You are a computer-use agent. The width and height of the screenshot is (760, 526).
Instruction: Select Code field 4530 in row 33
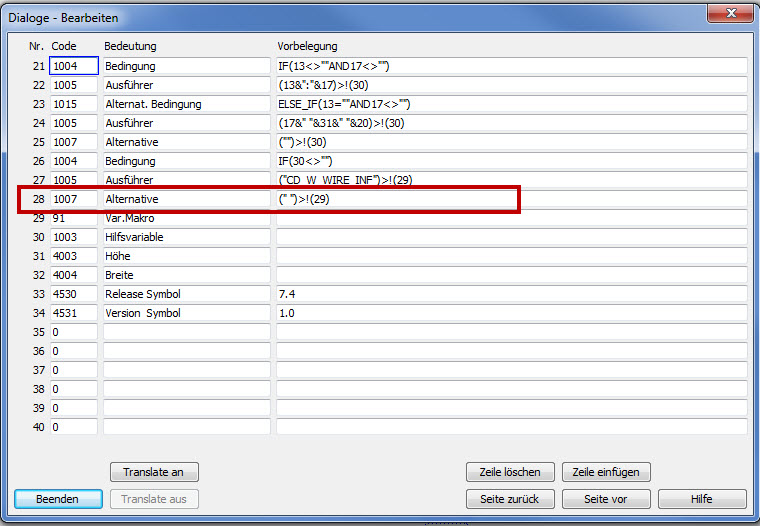click(74, 294)
